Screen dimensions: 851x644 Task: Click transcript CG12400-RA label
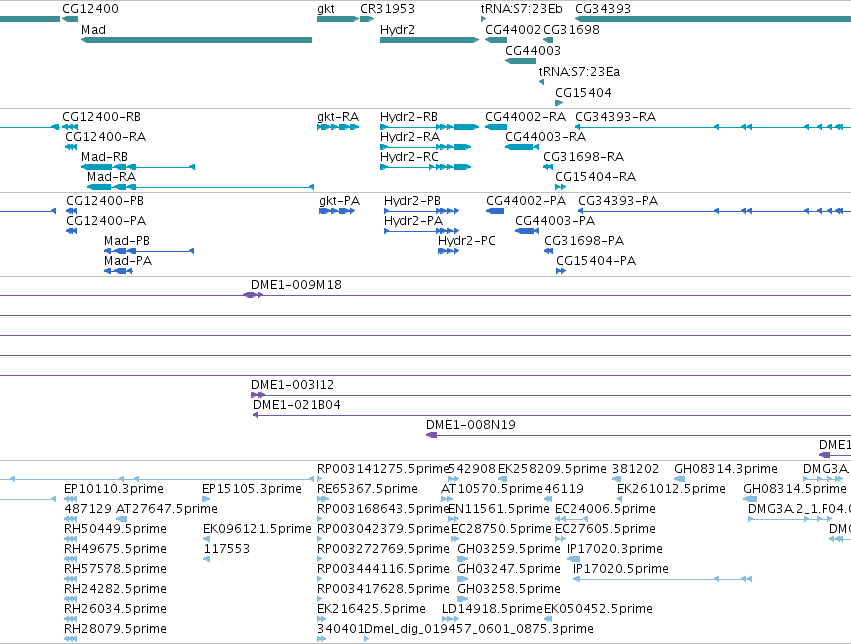coord(105,137)
